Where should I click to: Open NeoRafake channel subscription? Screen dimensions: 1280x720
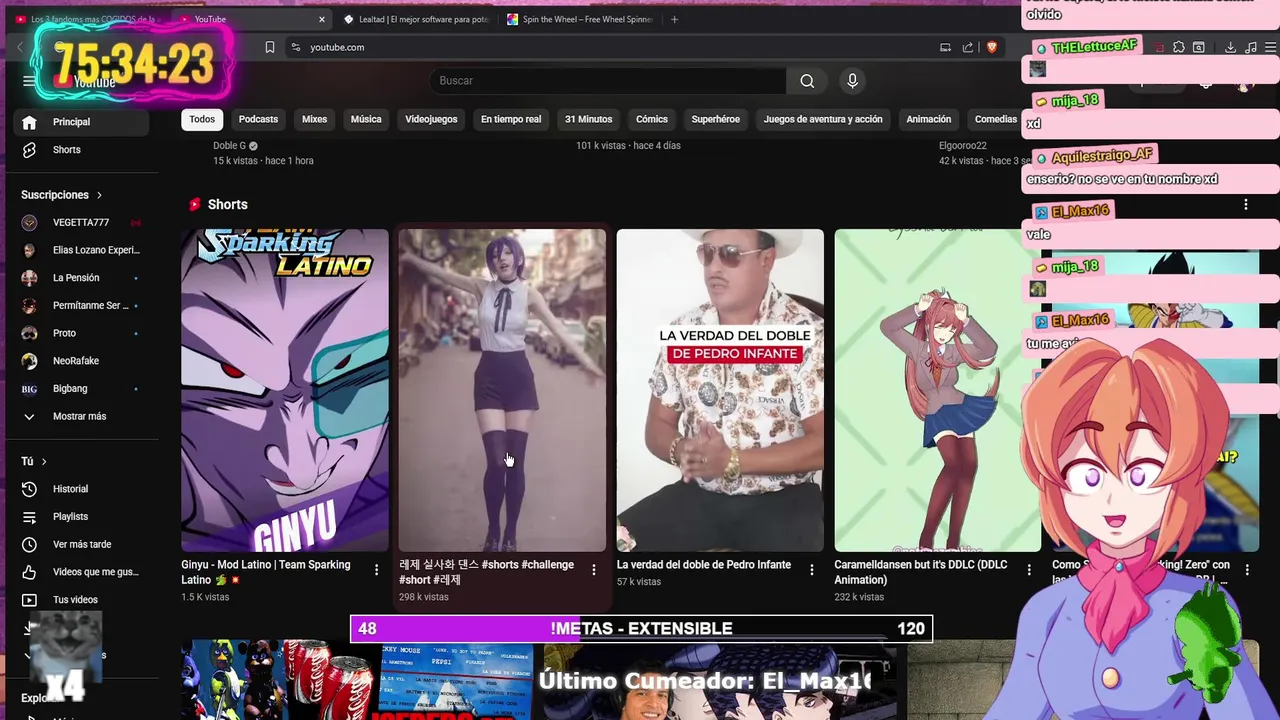[82, 361]
